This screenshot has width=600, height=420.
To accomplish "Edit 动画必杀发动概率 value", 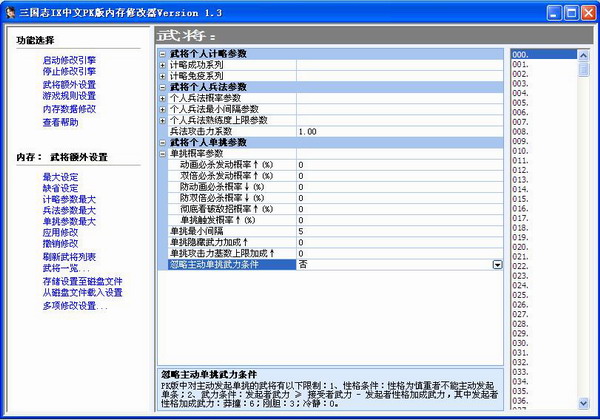I will tap(399, 165).
